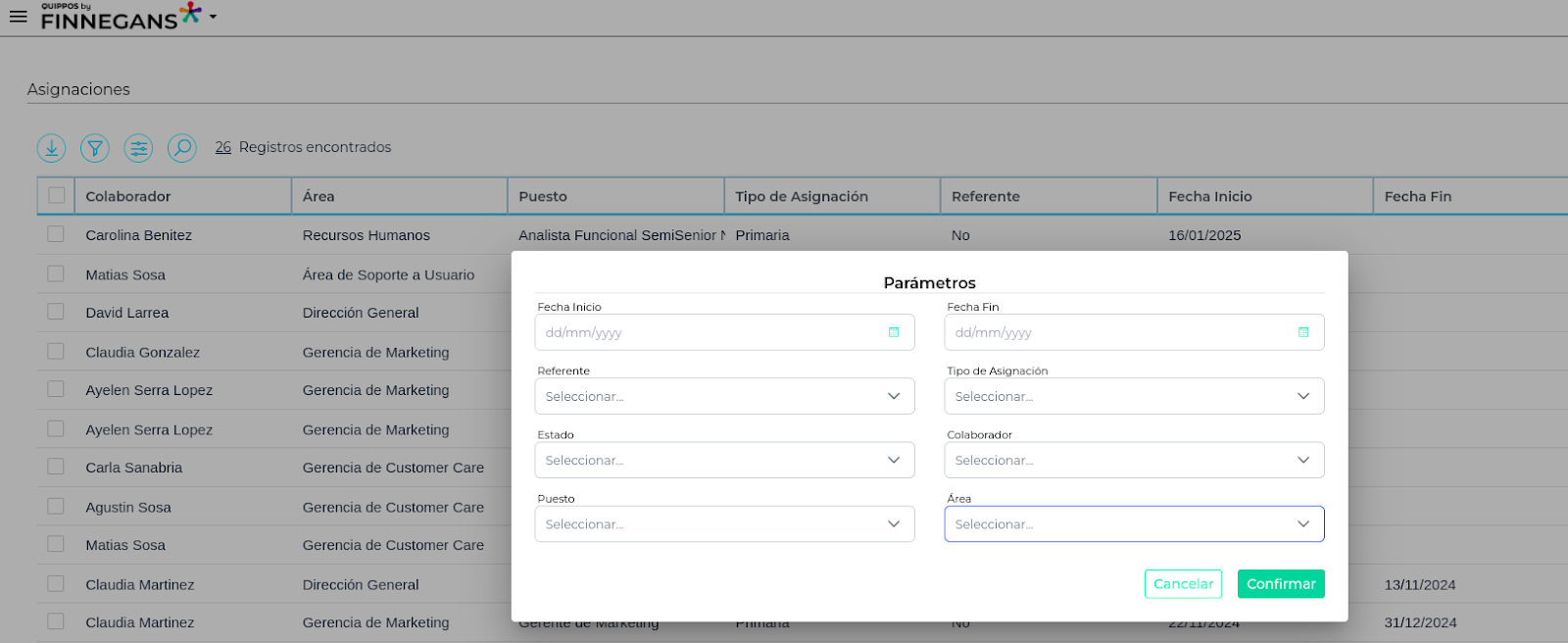Open Fecha Fin calendar picker icon

pos(1303,332)
